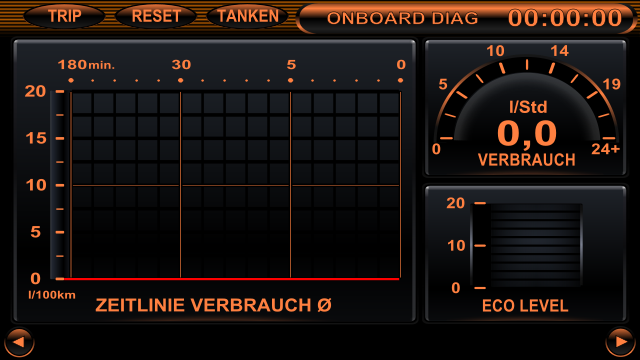640x360 pixels.
Task: Click the 10 l/100km horizontal gridline
Action: click(236, 186)
